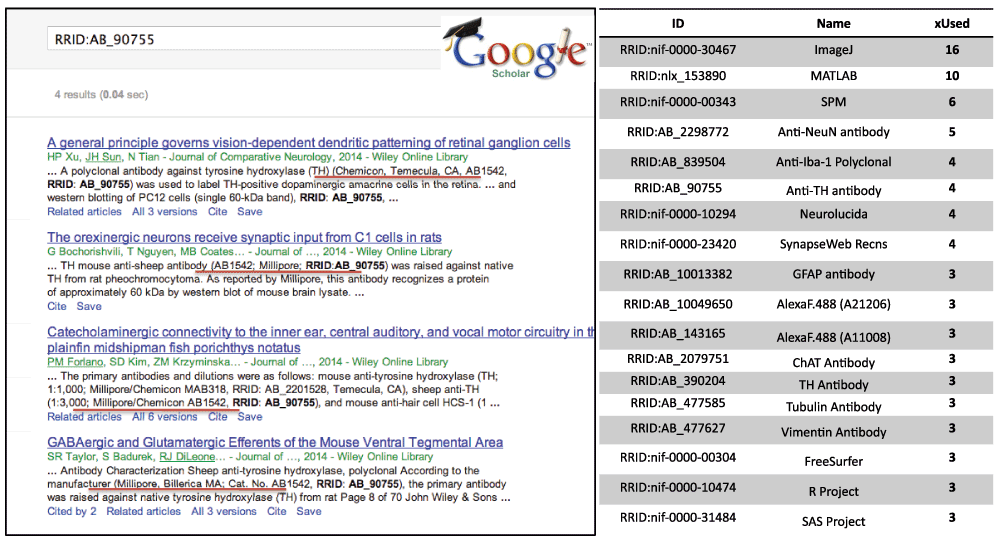
Task: Open the orexinergic neurons C1 cells article
Action: tap(244, 237)
